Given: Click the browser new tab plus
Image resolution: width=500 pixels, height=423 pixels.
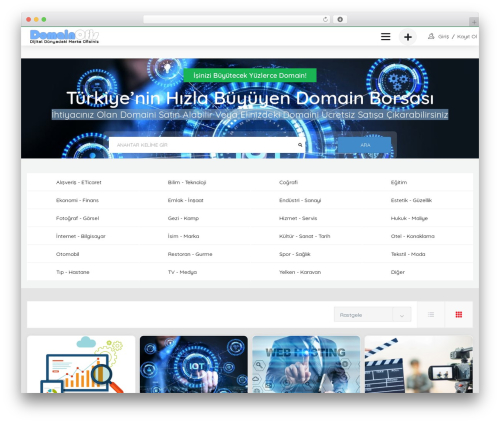Looking at the screenshot, I should pos(474,22).
